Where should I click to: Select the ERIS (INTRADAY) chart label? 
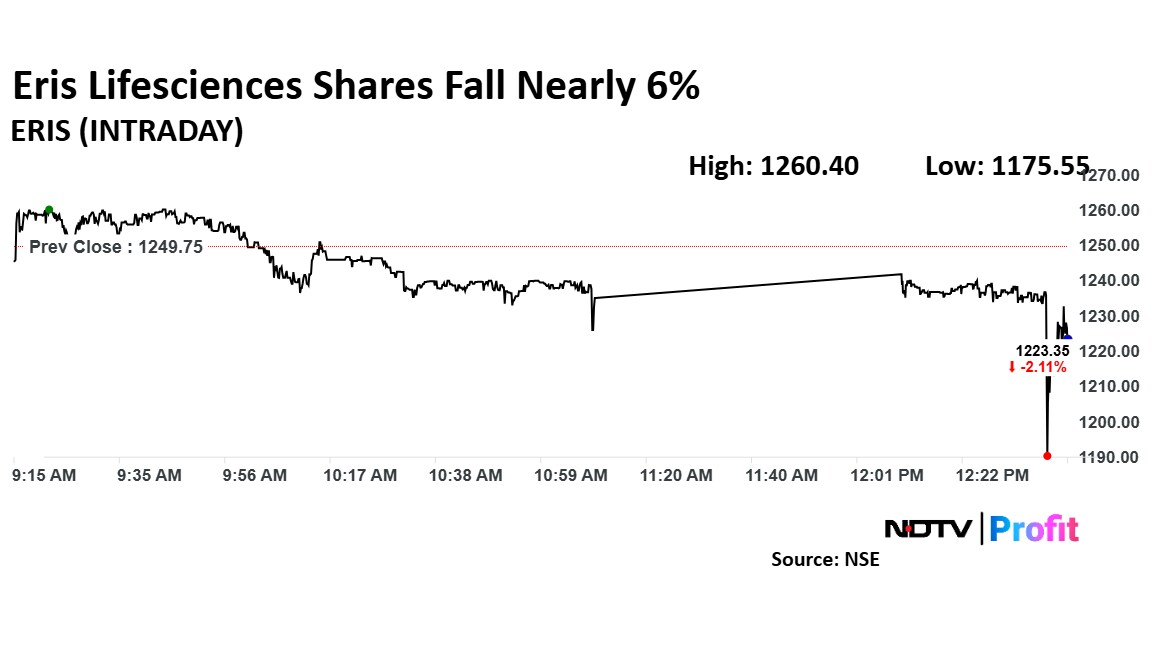pyautogui.click(x=126, y=131)
